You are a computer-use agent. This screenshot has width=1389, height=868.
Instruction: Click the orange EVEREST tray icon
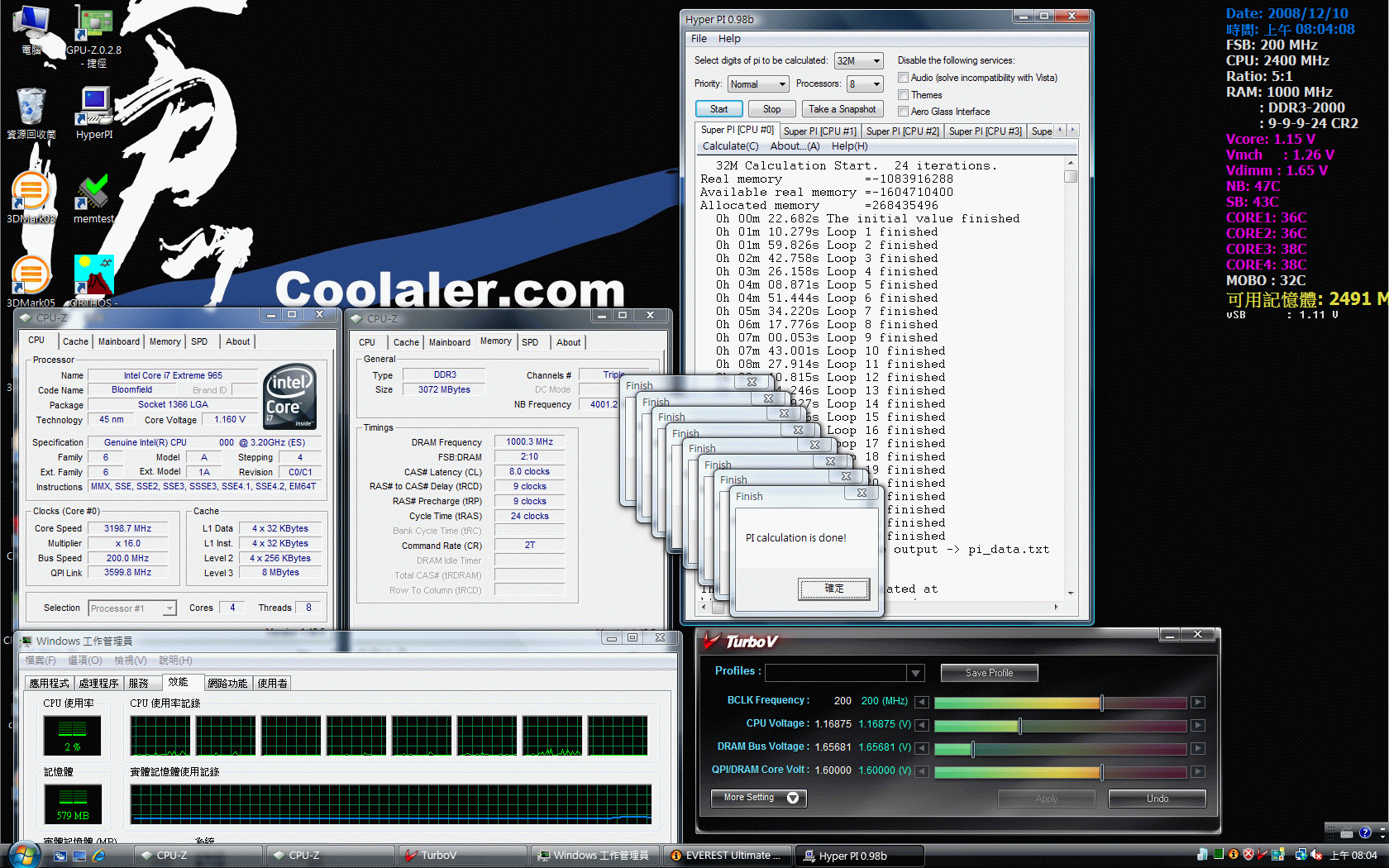[x=1234, y=855]
